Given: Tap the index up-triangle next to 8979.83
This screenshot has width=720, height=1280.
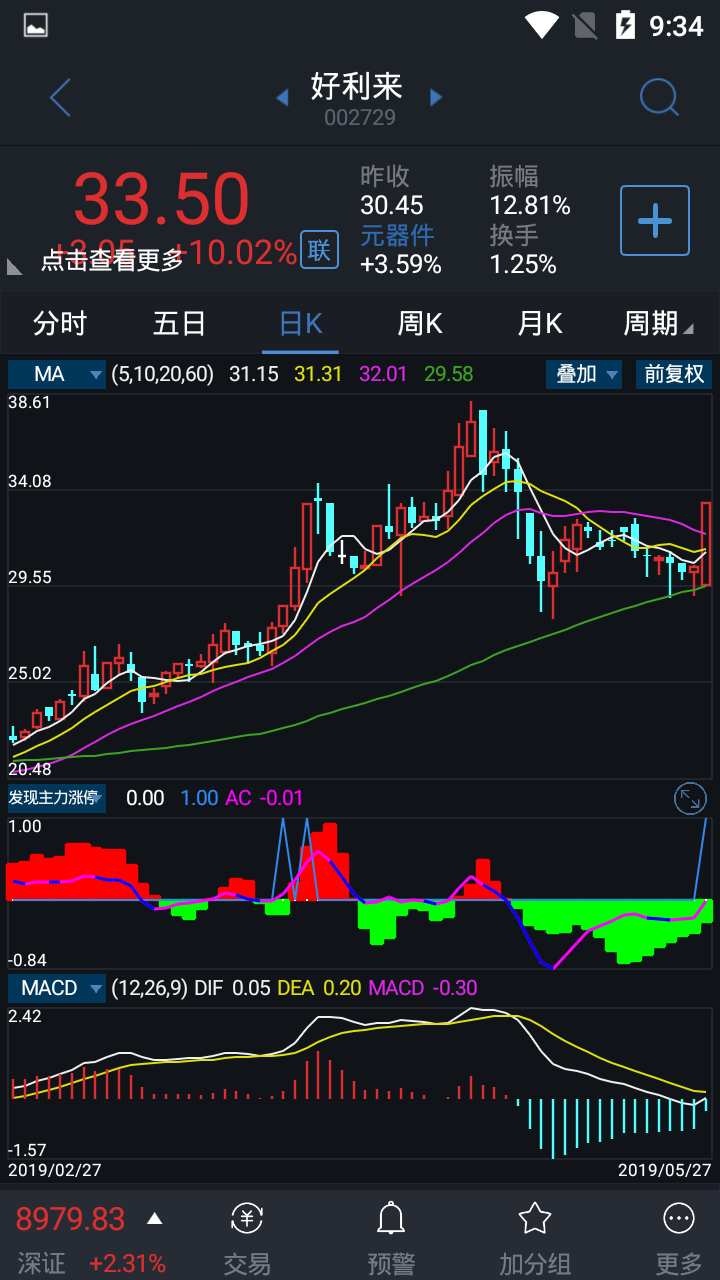Looking at the screenshot, I should pyautogui.click(x=154, y=1218).
